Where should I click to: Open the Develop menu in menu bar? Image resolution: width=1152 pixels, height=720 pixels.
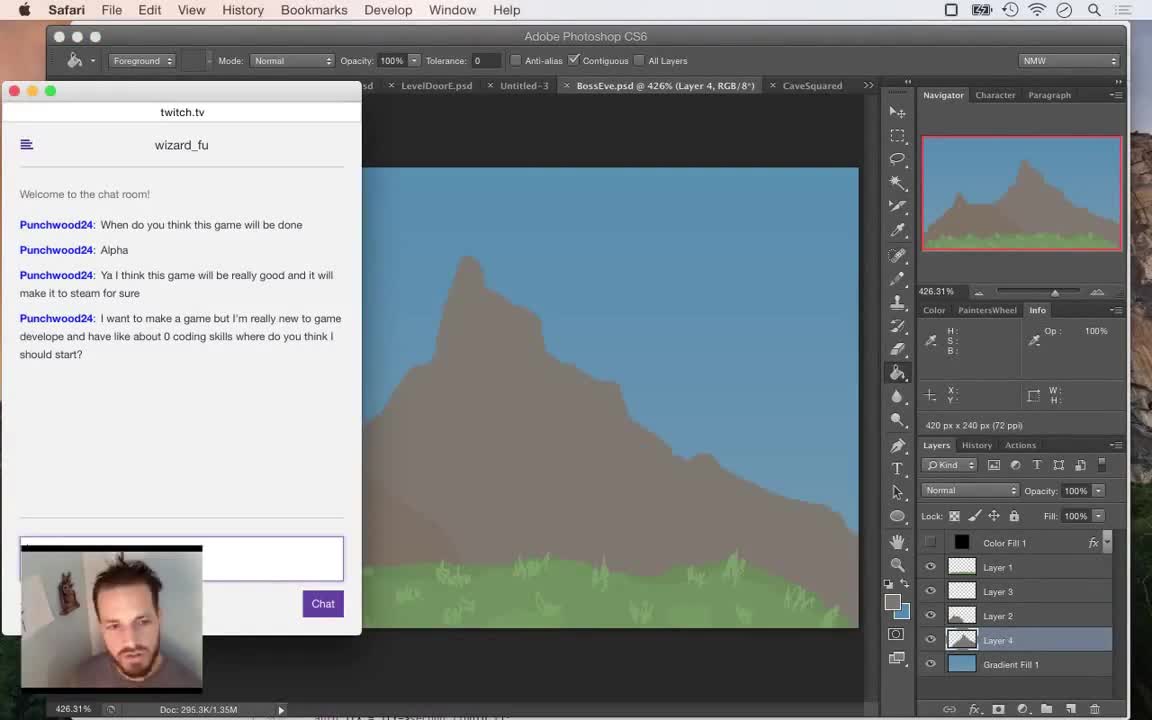click(388, 10)
